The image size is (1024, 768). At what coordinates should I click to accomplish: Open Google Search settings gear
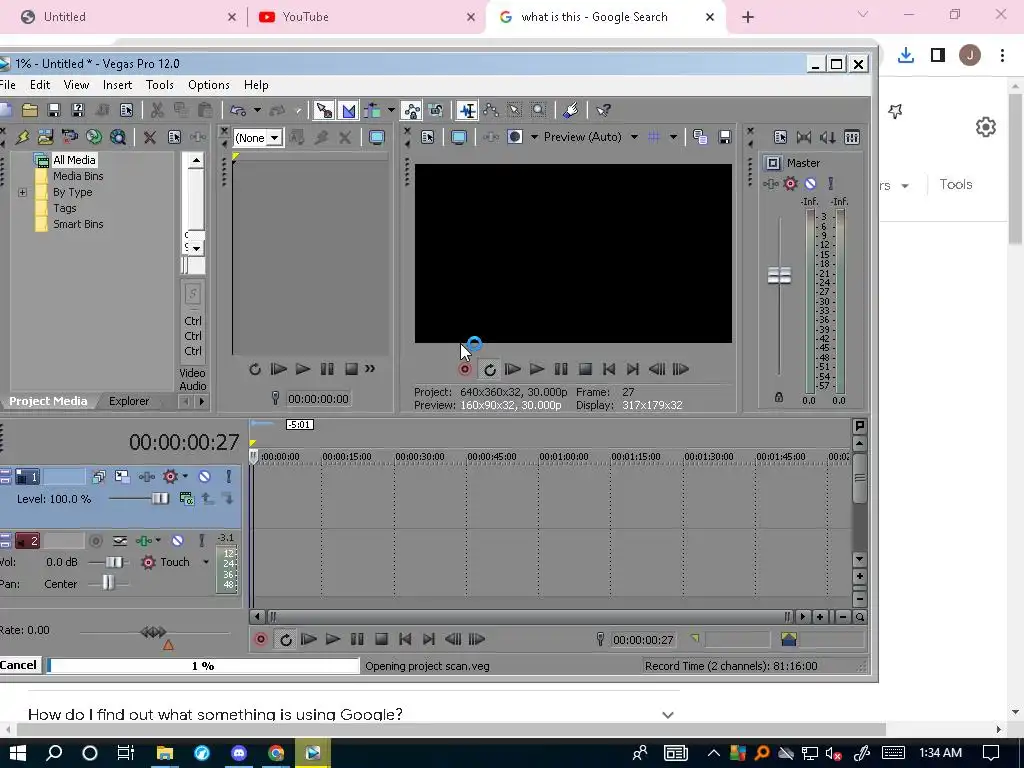(985, 127)
